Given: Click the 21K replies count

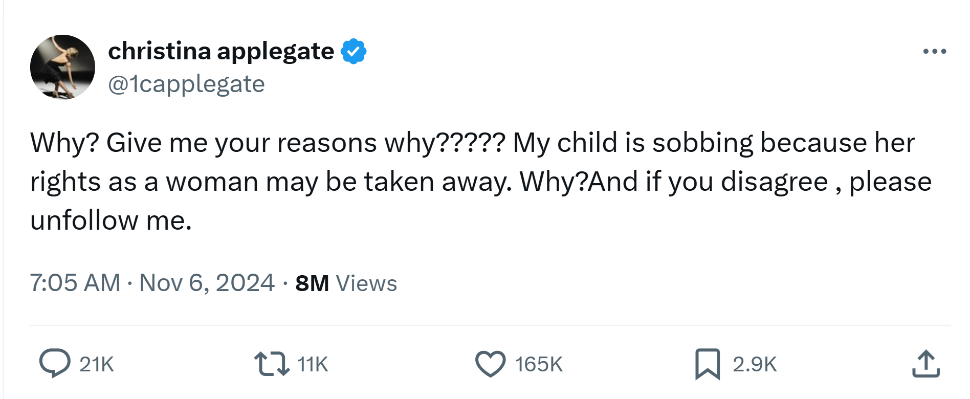Looking at the screenshot, I should 97,364.
